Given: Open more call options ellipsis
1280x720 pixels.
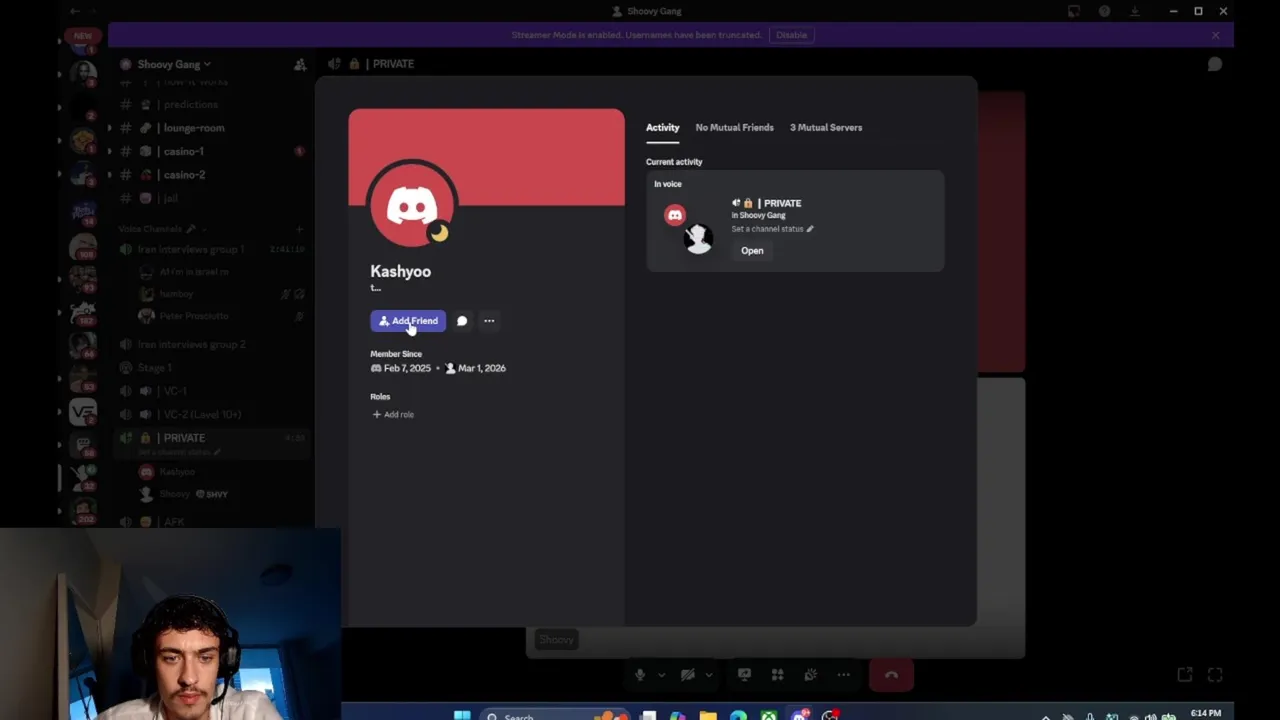Looking at the screenshot, I should 843,675.
